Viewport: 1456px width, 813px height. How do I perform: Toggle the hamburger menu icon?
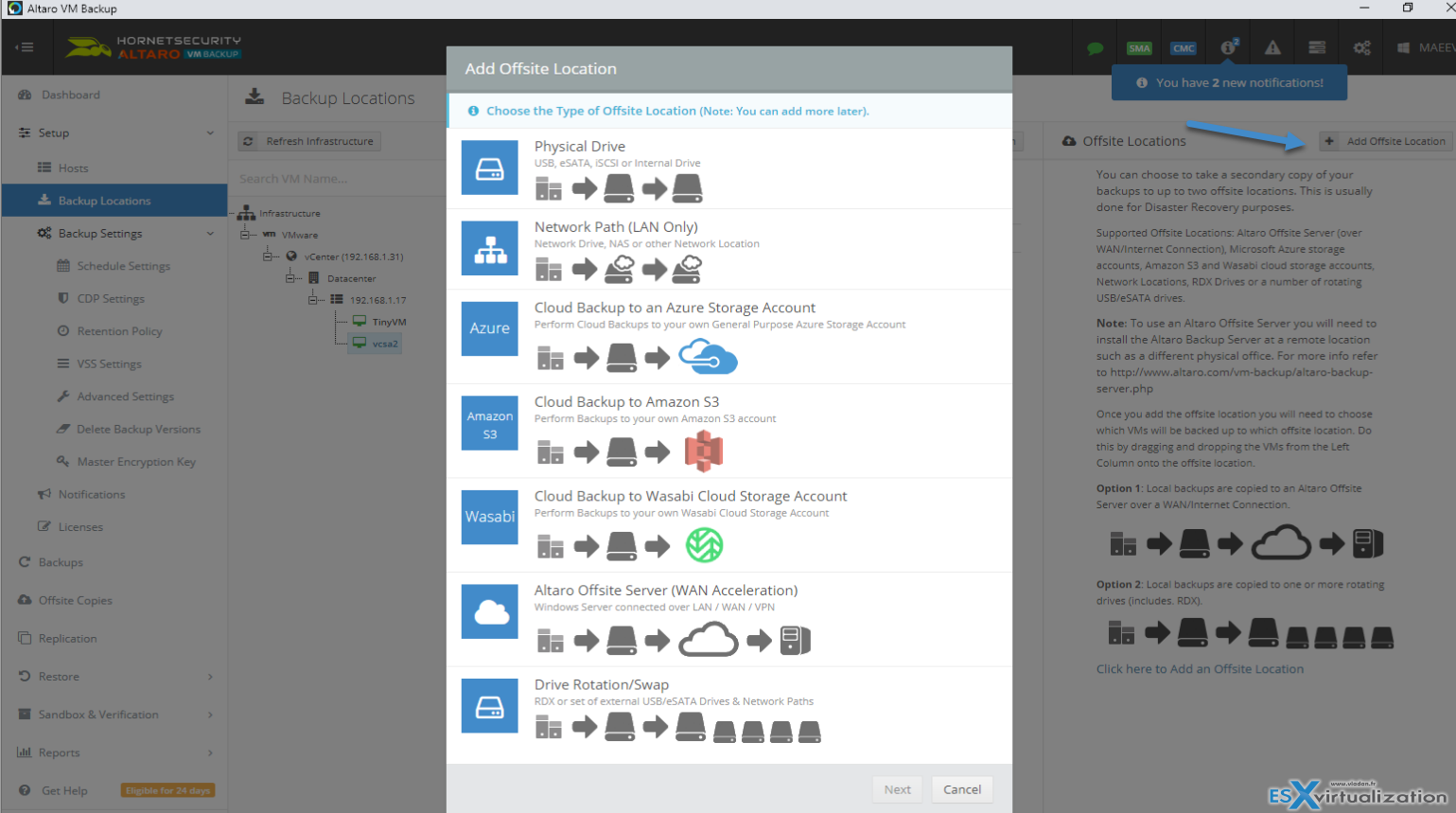pos(25,47)
